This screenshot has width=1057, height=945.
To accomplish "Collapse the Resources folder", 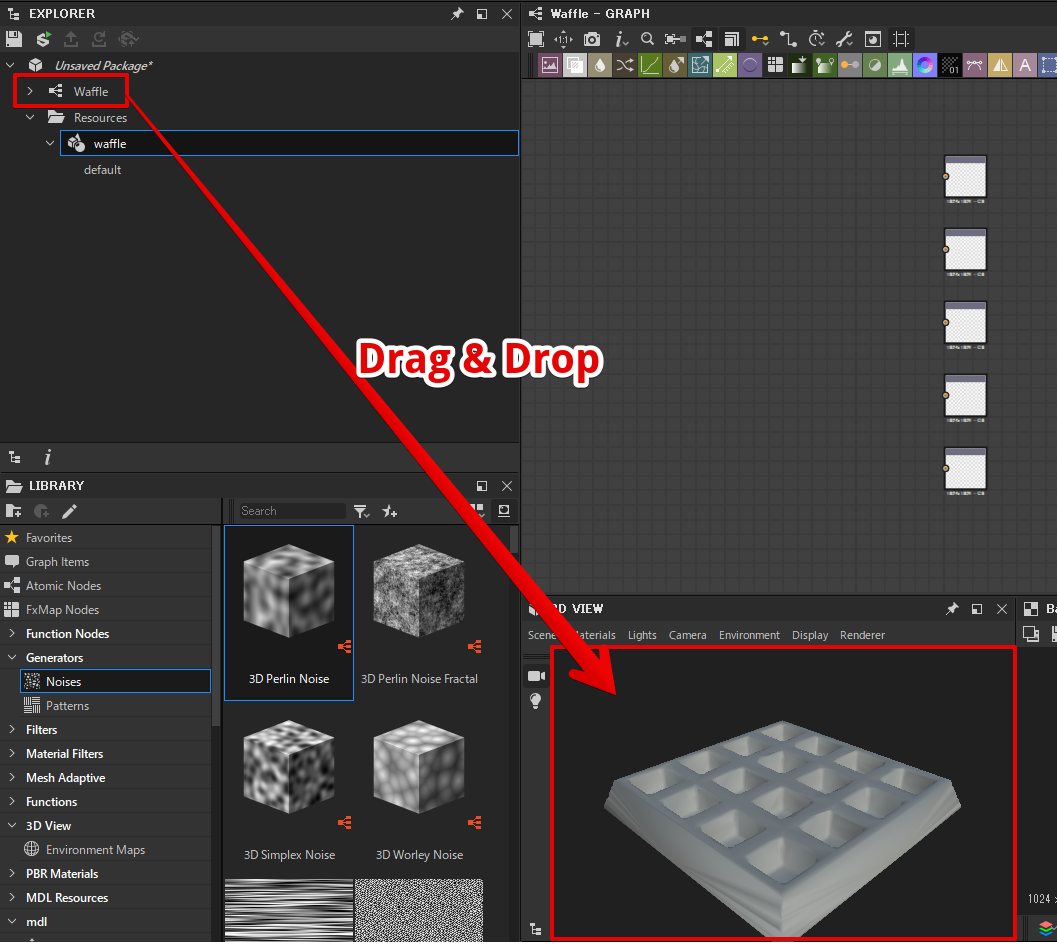I will tap(30, 118).
